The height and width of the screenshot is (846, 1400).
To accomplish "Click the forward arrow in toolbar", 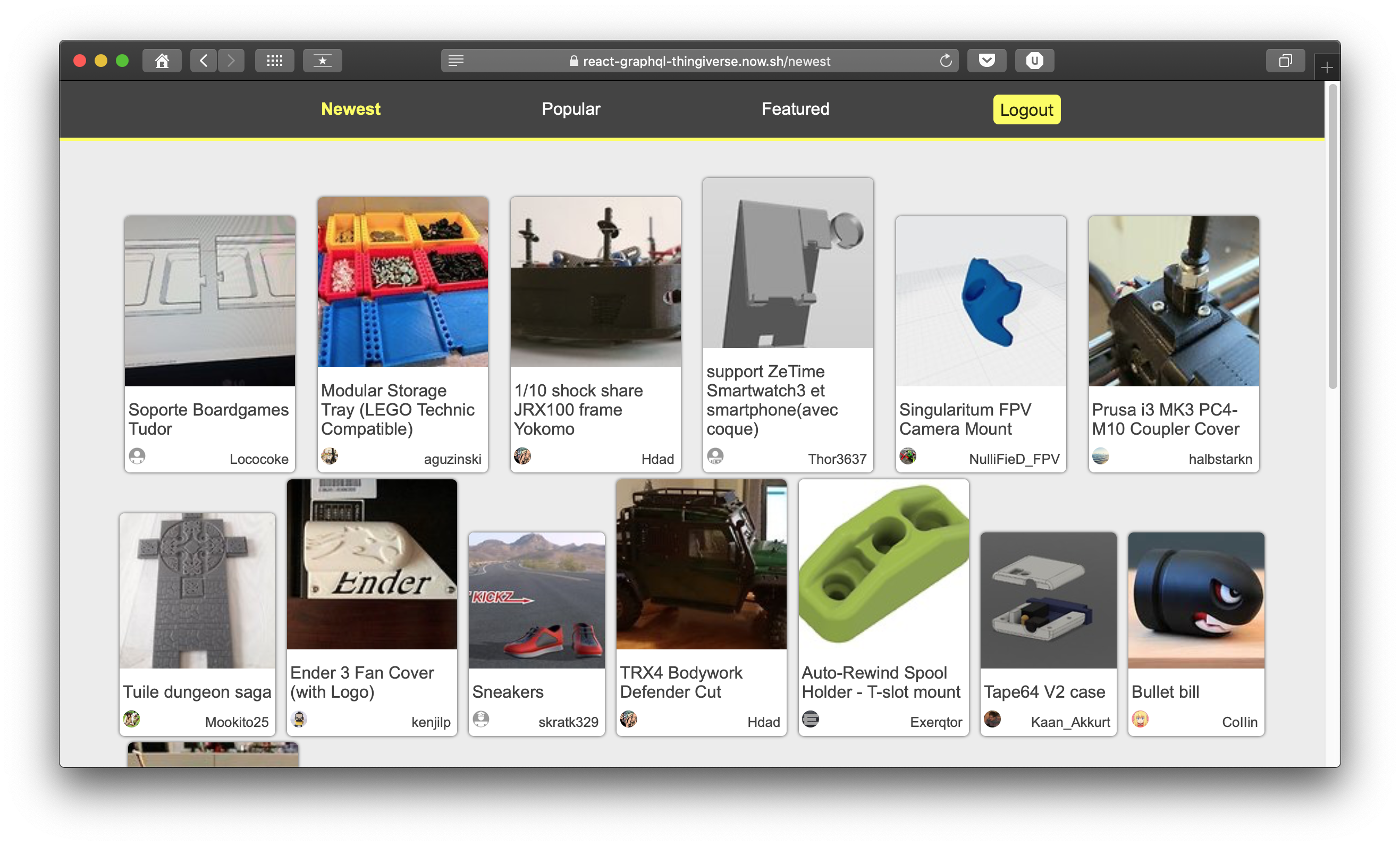I will (x=231, y=61).
